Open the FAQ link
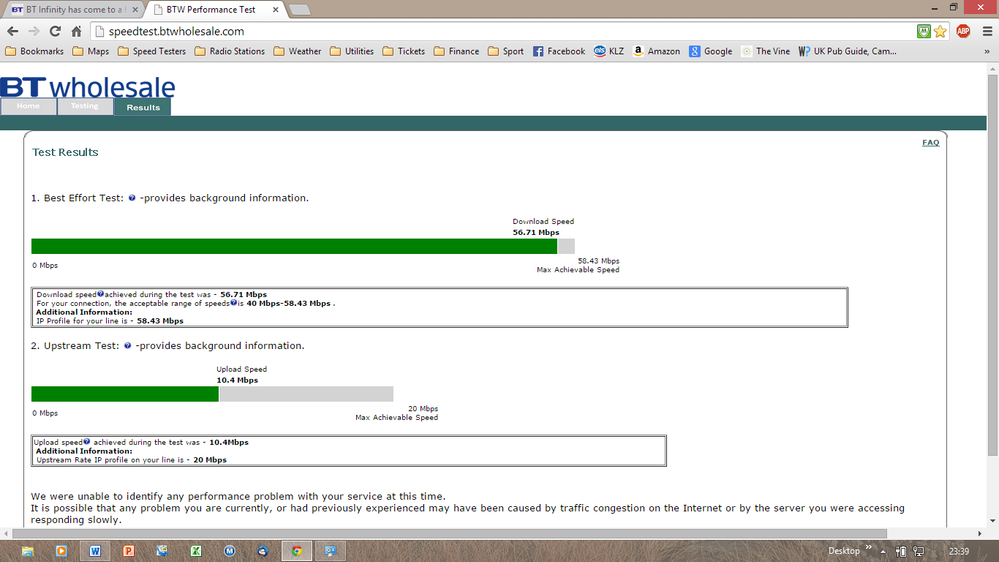The width and height of the screenshot is (999, 562). [931, 143]
